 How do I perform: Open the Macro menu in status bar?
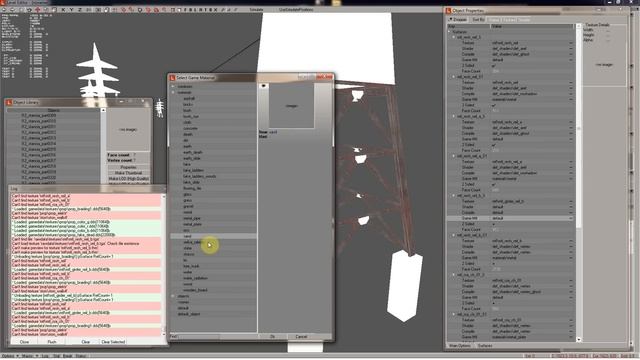tap(29, 356)
